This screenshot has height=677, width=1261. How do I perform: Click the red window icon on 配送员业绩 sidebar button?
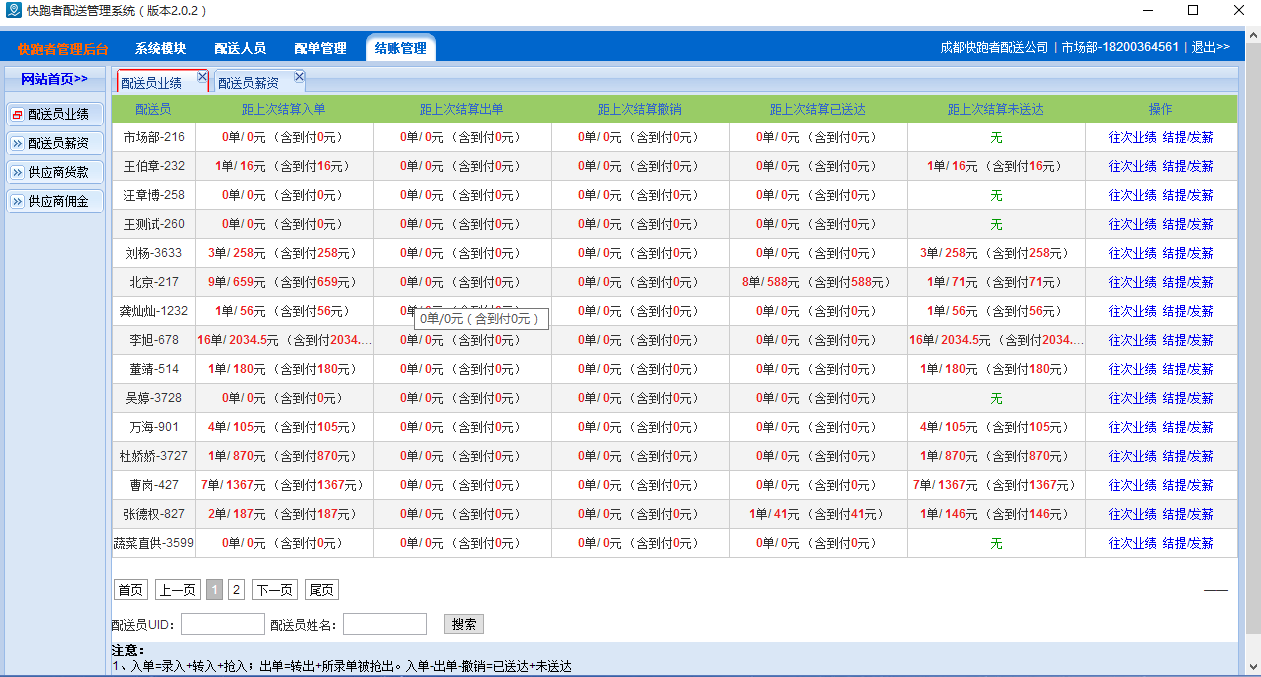(x=15, y=113)
